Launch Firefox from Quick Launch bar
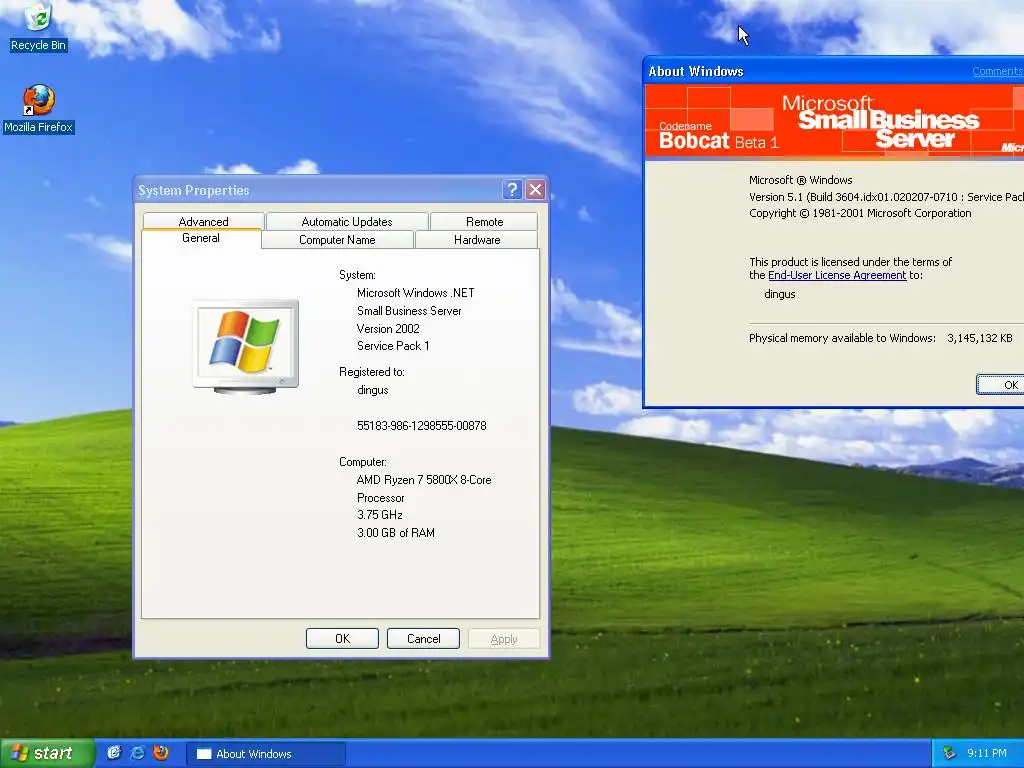The height and width of the screenshot is (768, 1024). [x=161, y=753]
